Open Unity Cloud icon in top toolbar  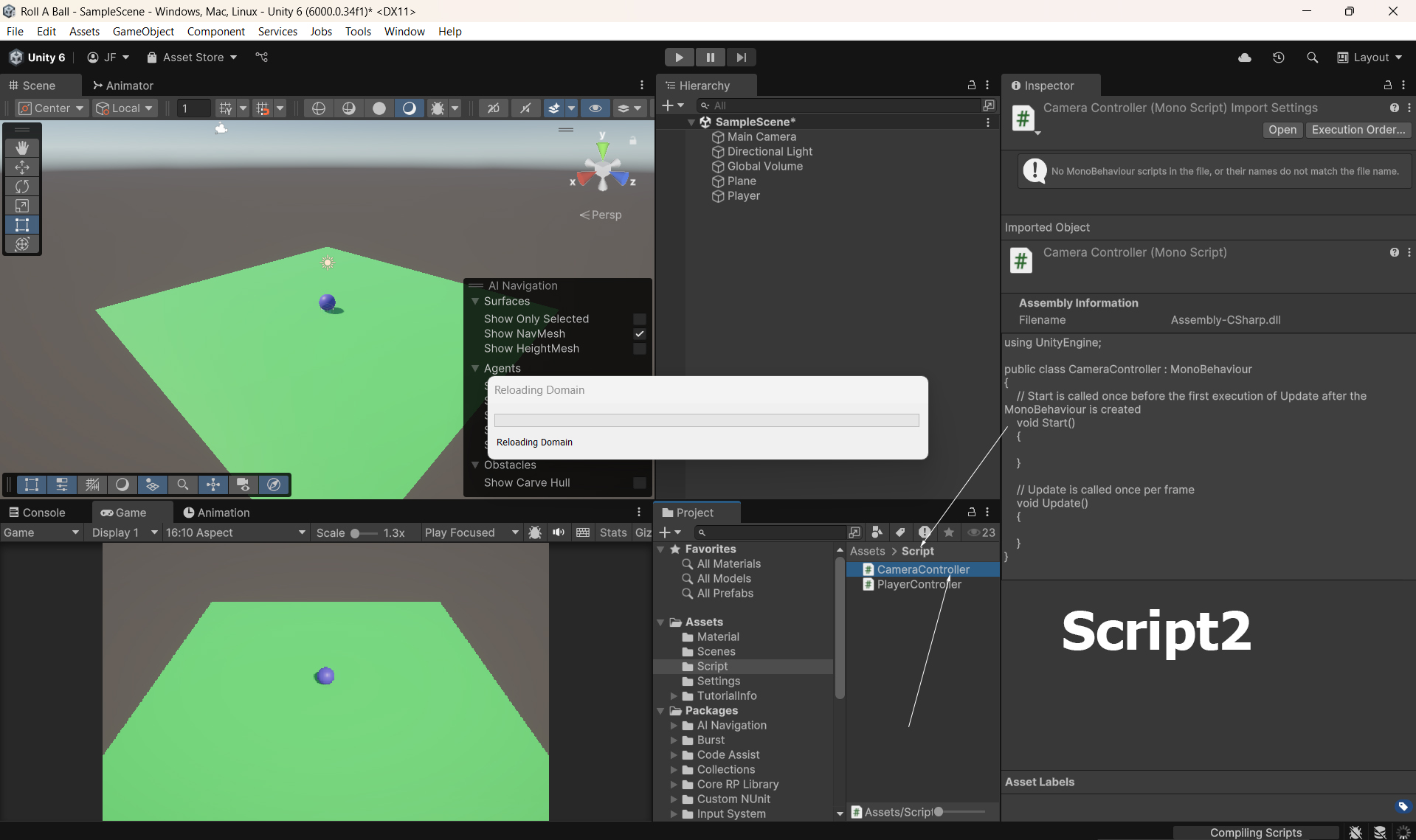[x=1245, y=58]
